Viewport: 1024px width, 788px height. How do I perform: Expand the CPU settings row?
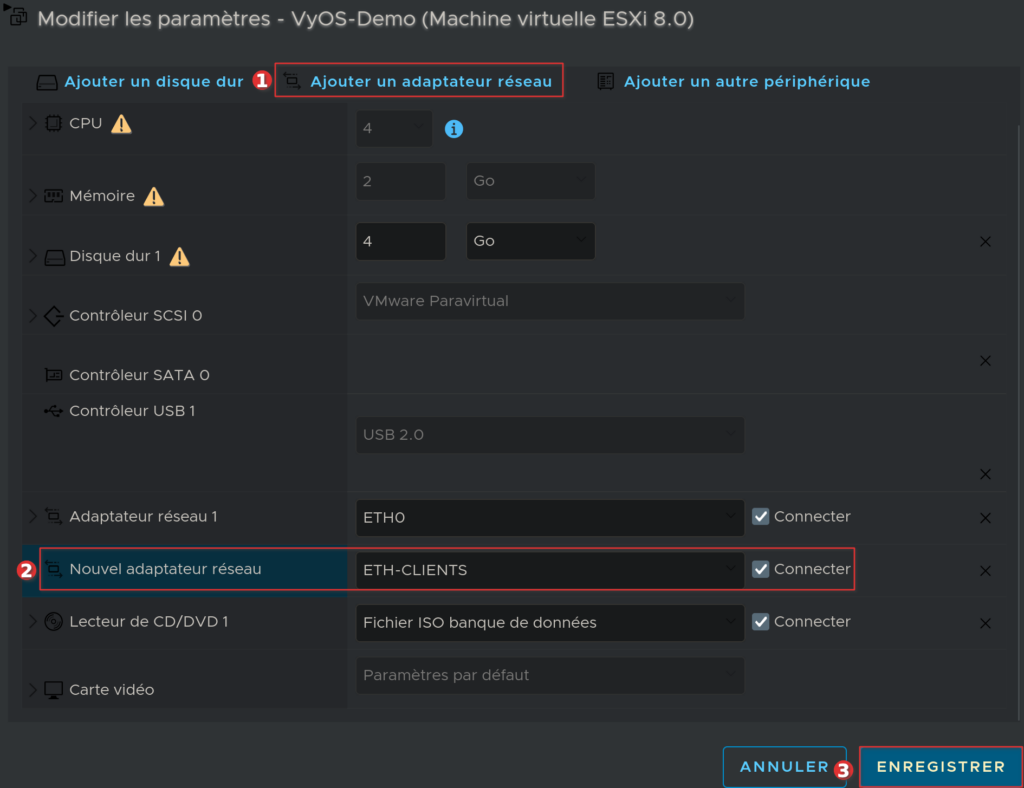point(33,124)
